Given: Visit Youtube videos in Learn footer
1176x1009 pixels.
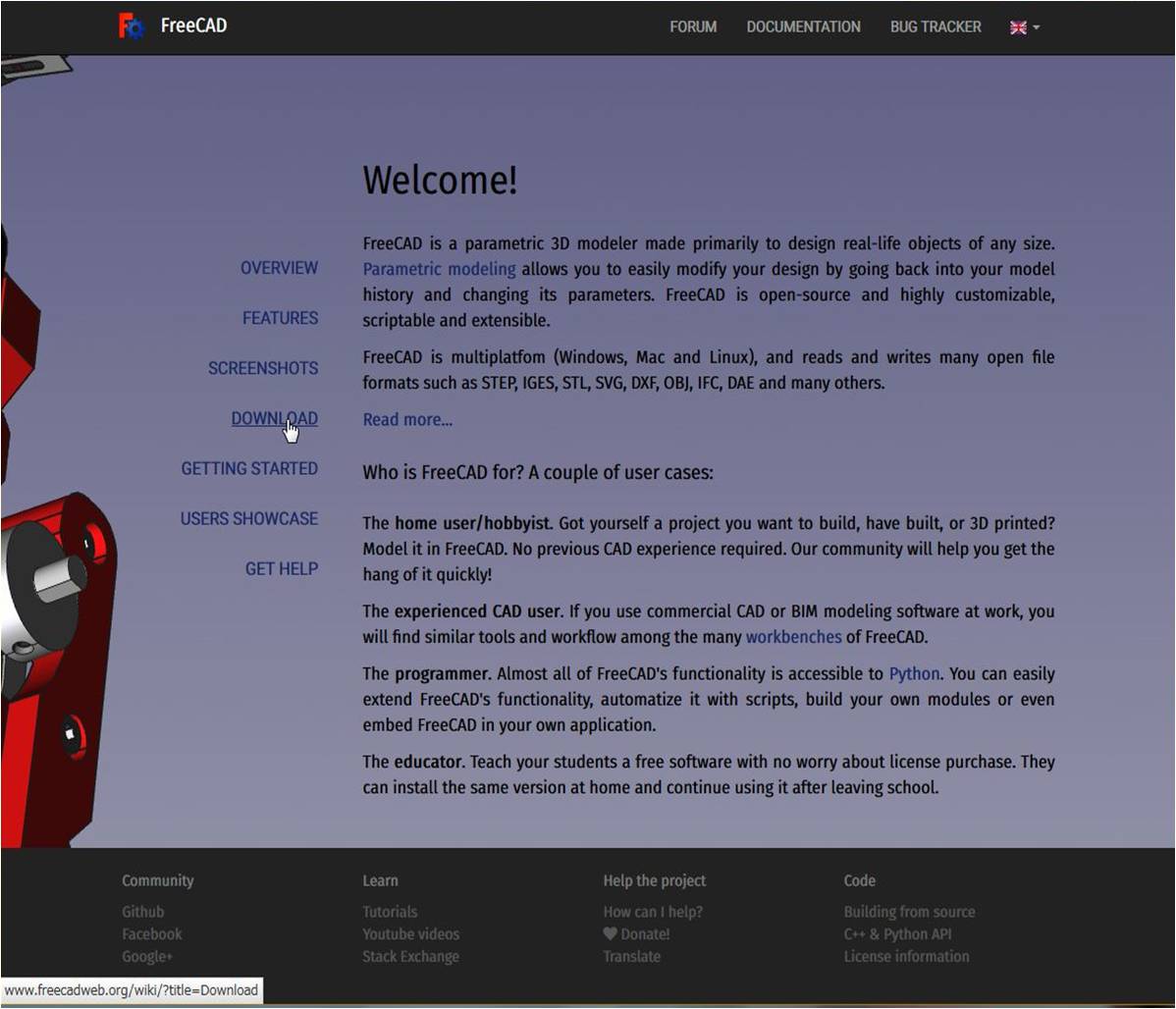Looking at the screenshot, I should (410, 934).
